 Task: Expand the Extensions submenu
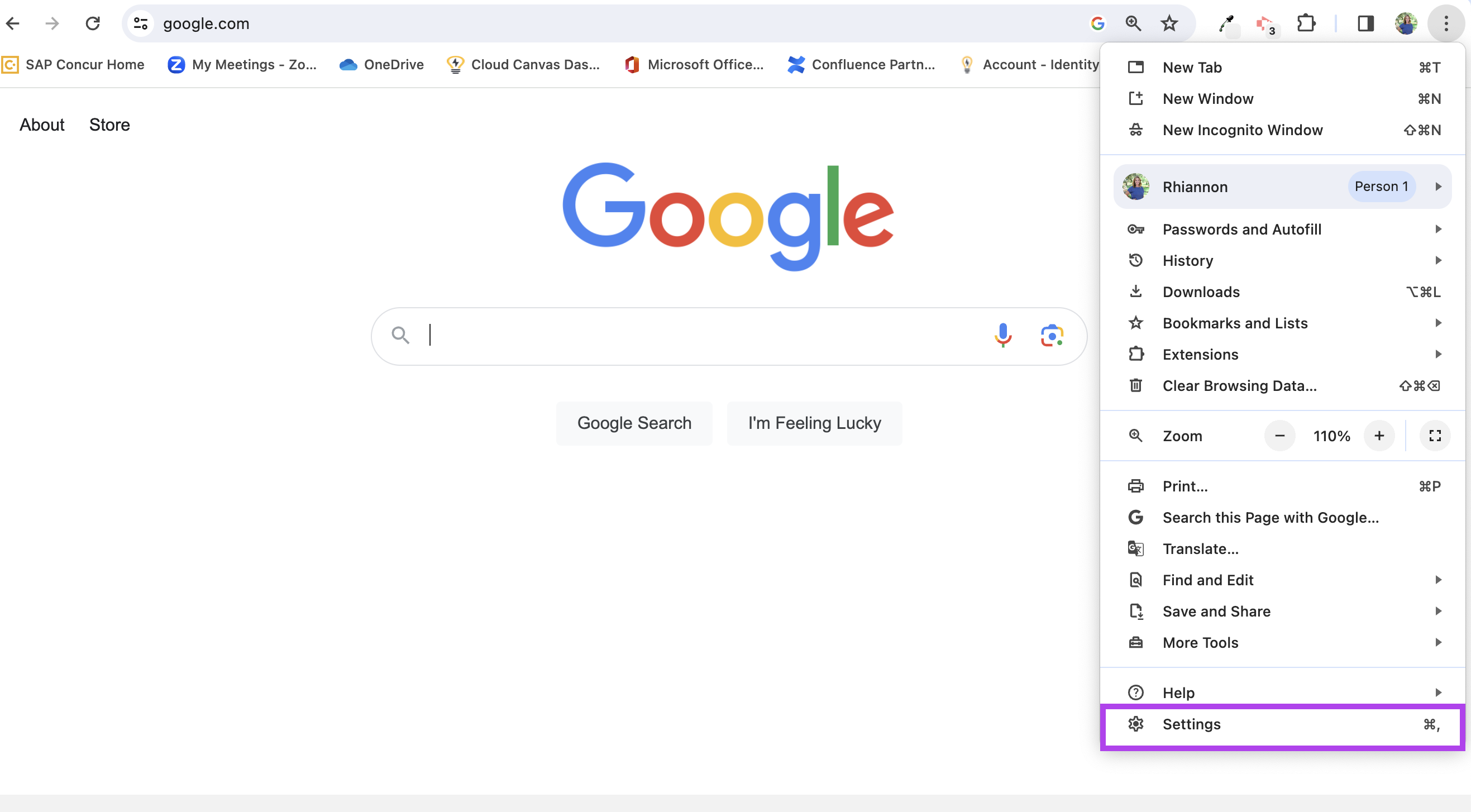click(1283, 355)
